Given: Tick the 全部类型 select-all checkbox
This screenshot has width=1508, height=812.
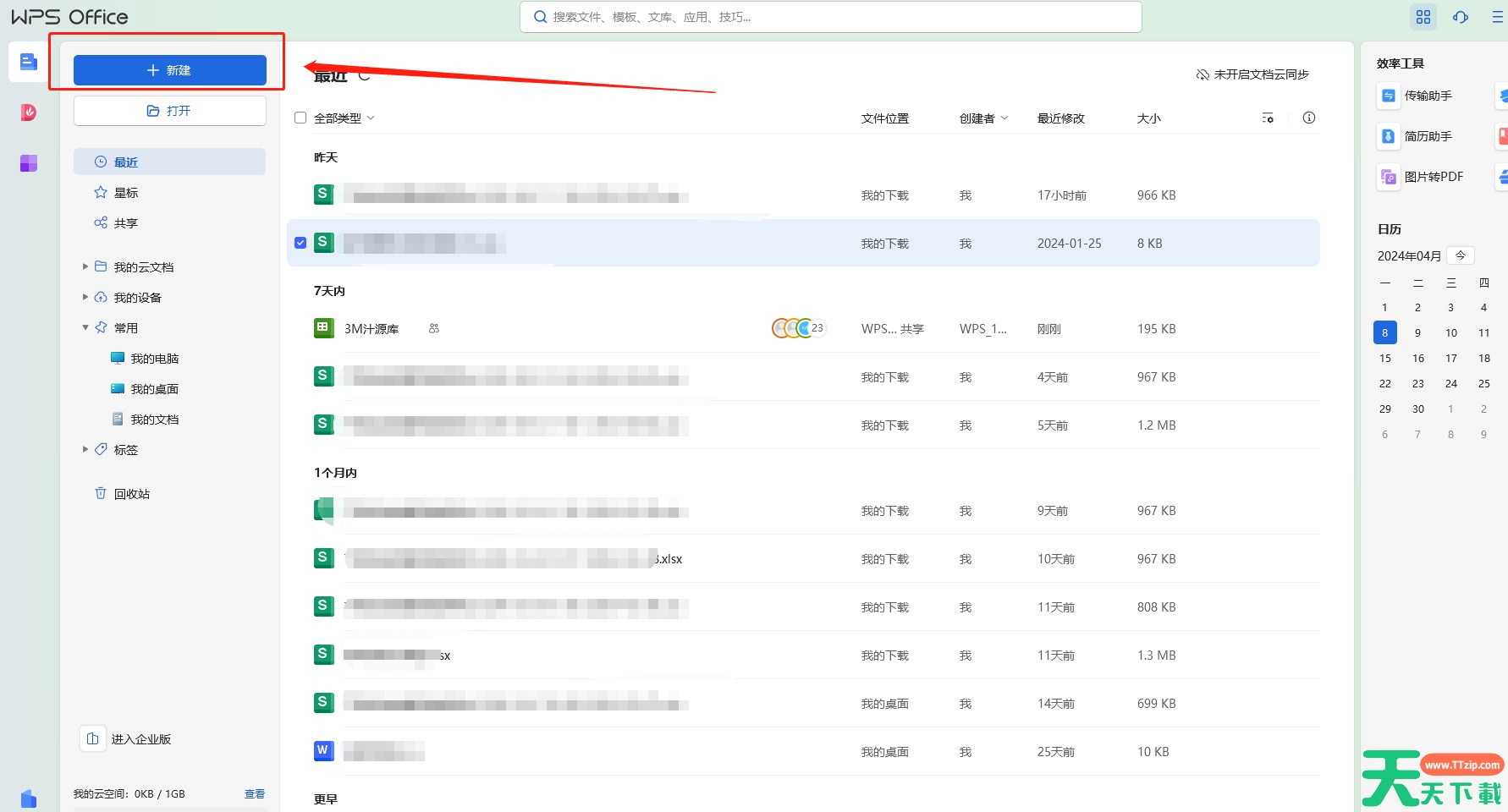Looking at the screenshot, I should (300, 118).
